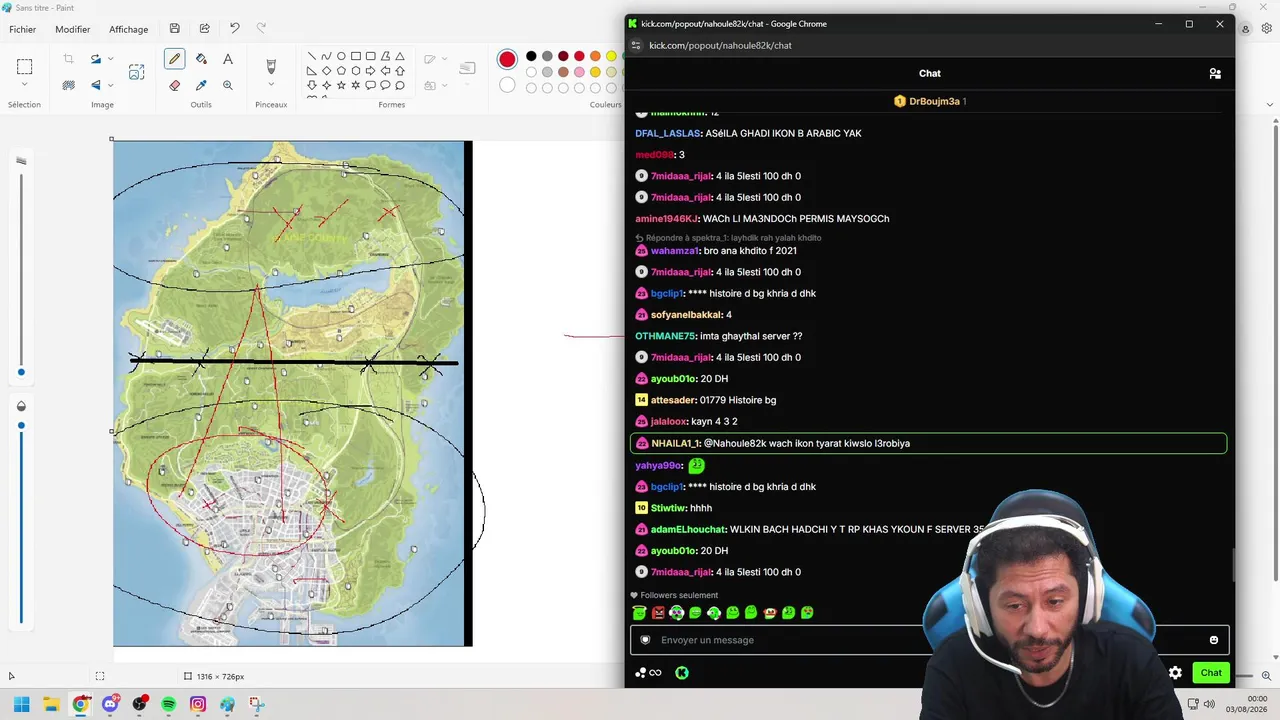This screenshot has width=1280, height=720.
Task: Open the Affichage menu
Action: pyautogui.click(x=128, y=29)
